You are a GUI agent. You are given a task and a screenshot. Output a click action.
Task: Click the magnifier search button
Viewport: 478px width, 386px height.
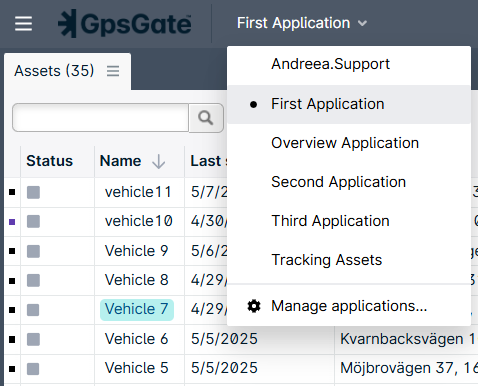[x=206, y=118]
